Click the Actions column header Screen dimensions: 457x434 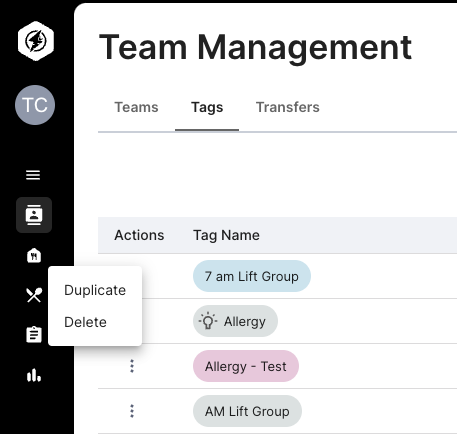139,235
